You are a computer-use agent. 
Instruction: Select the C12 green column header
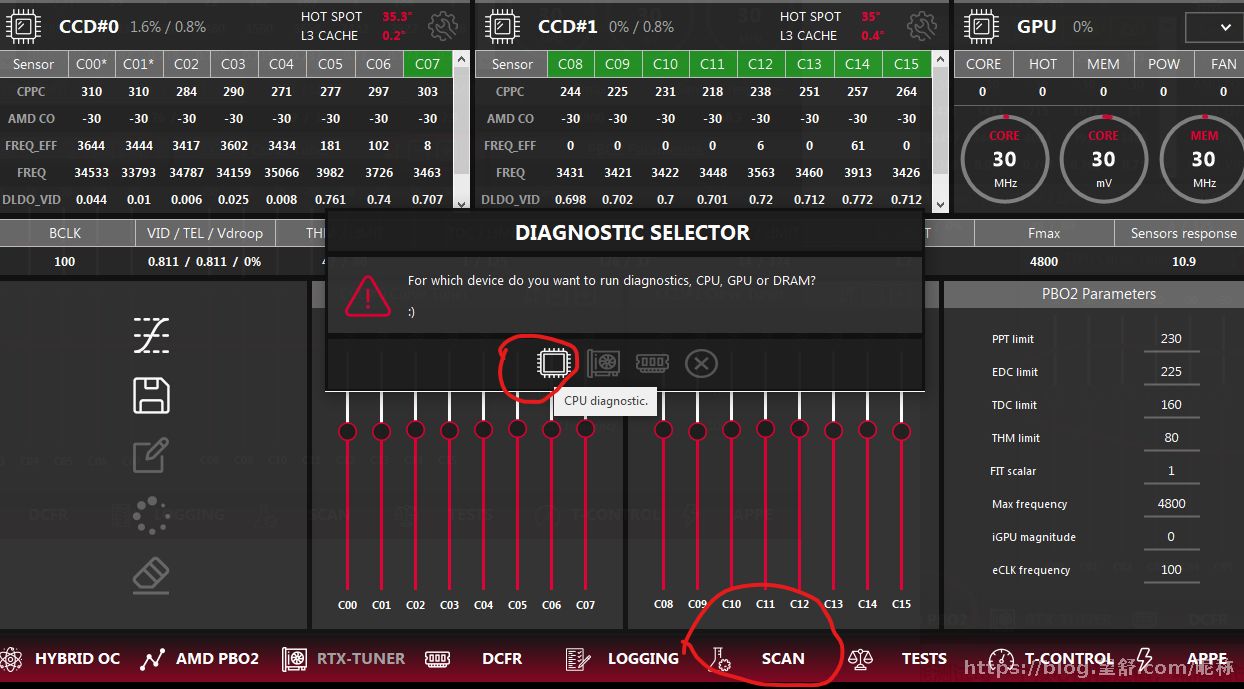click(760, 64)
